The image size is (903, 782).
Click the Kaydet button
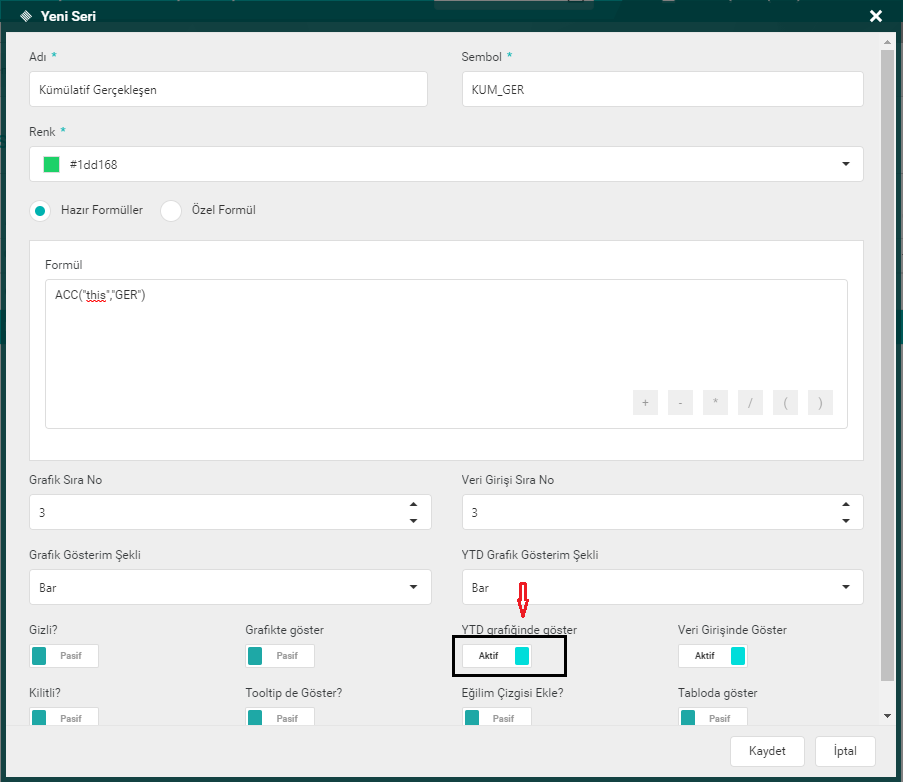(x=767, y=751)
